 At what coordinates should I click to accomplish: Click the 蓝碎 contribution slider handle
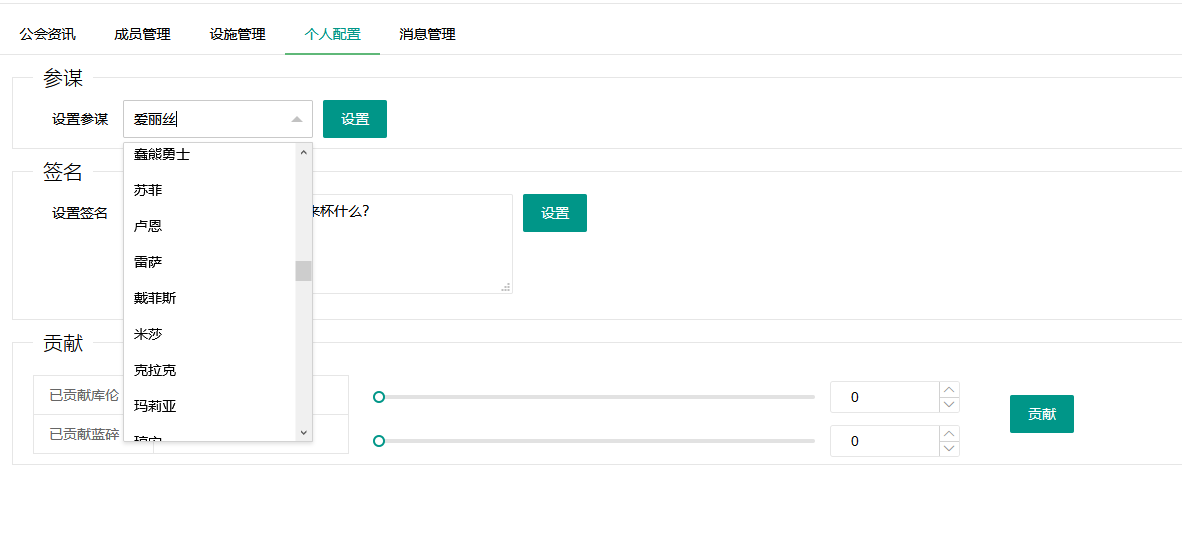tap(379, 441)
